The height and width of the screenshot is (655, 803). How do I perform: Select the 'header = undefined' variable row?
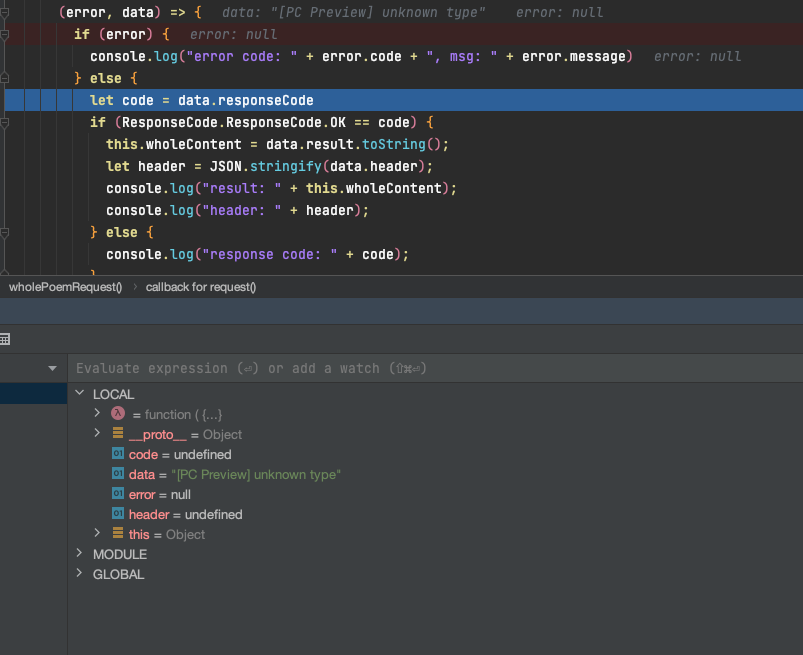[435, 514]
